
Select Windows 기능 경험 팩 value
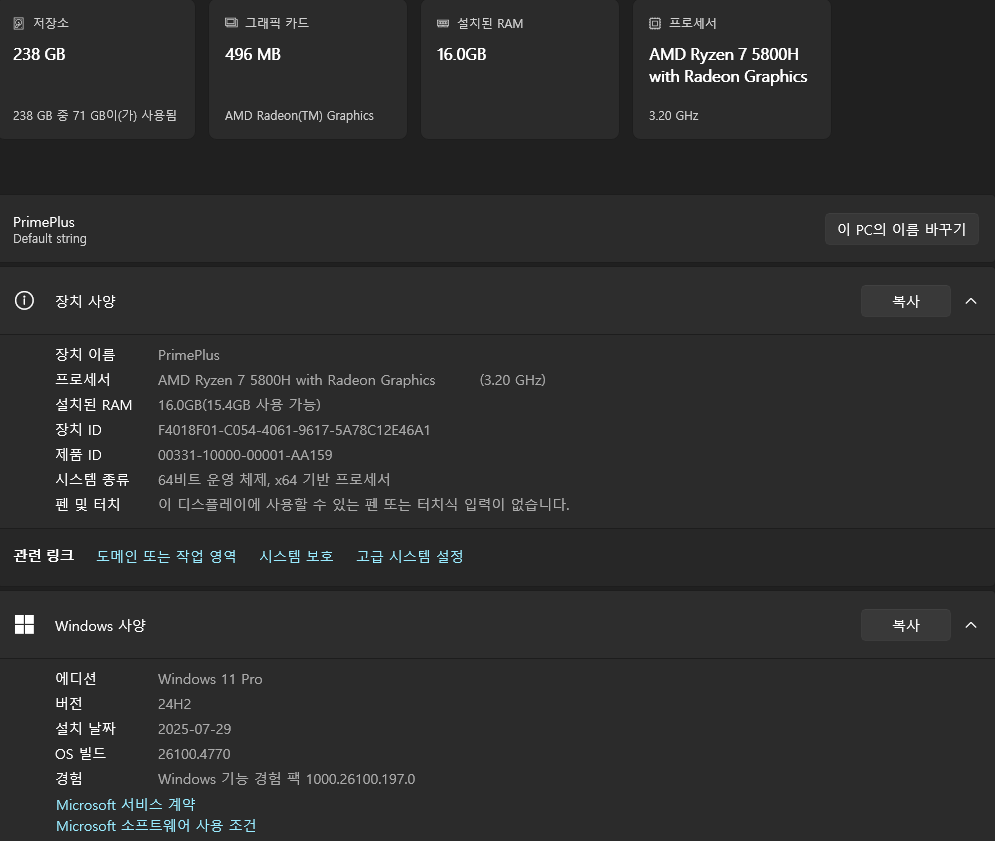tap(286, 779)
